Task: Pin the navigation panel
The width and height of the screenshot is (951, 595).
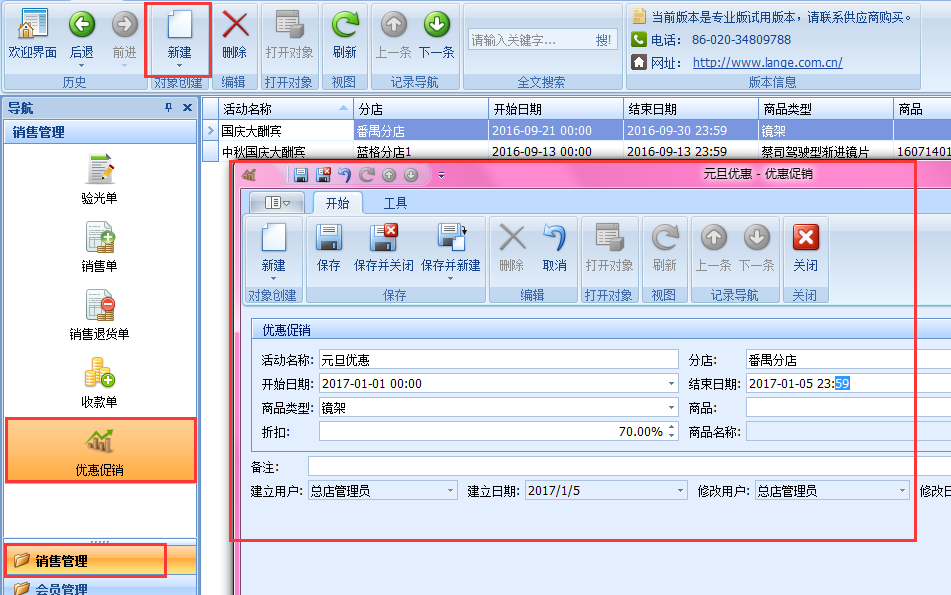Action: [168, 108]
